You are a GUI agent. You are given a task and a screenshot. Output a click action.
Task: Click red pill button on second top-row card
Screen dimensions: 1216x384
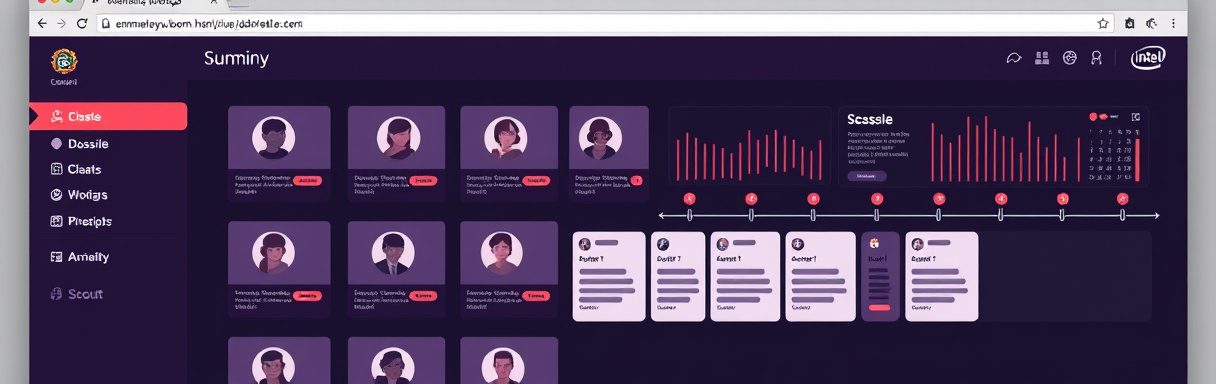pos(424,180)
